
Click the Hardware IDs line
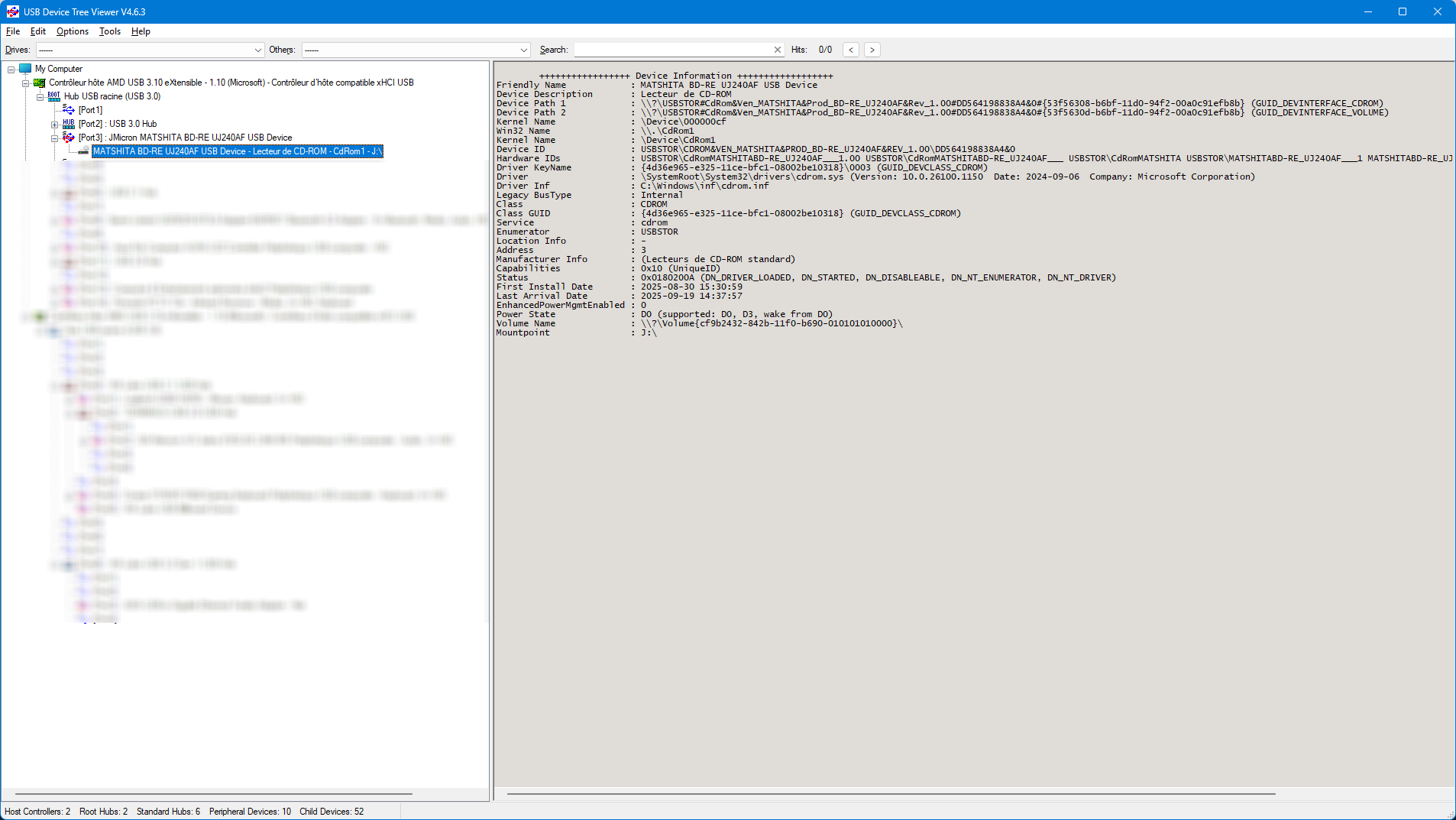[x=975, y=158]
